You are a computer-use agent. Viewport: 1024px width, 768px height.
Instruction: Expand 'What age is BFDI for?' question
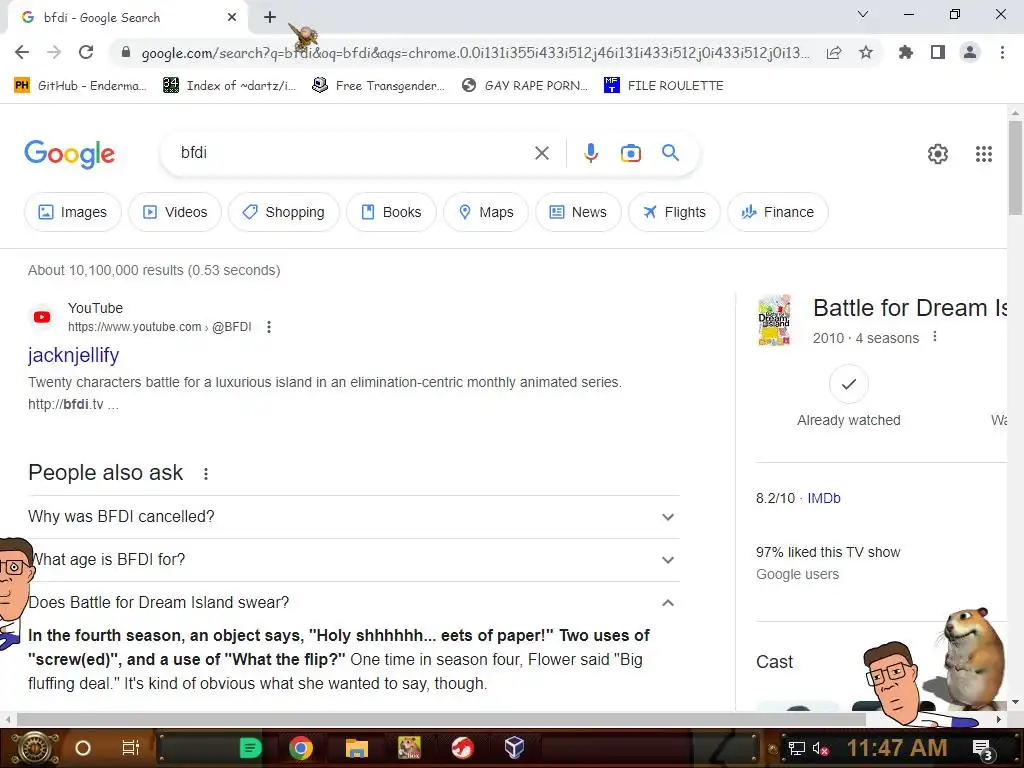(x=353, y=560)
